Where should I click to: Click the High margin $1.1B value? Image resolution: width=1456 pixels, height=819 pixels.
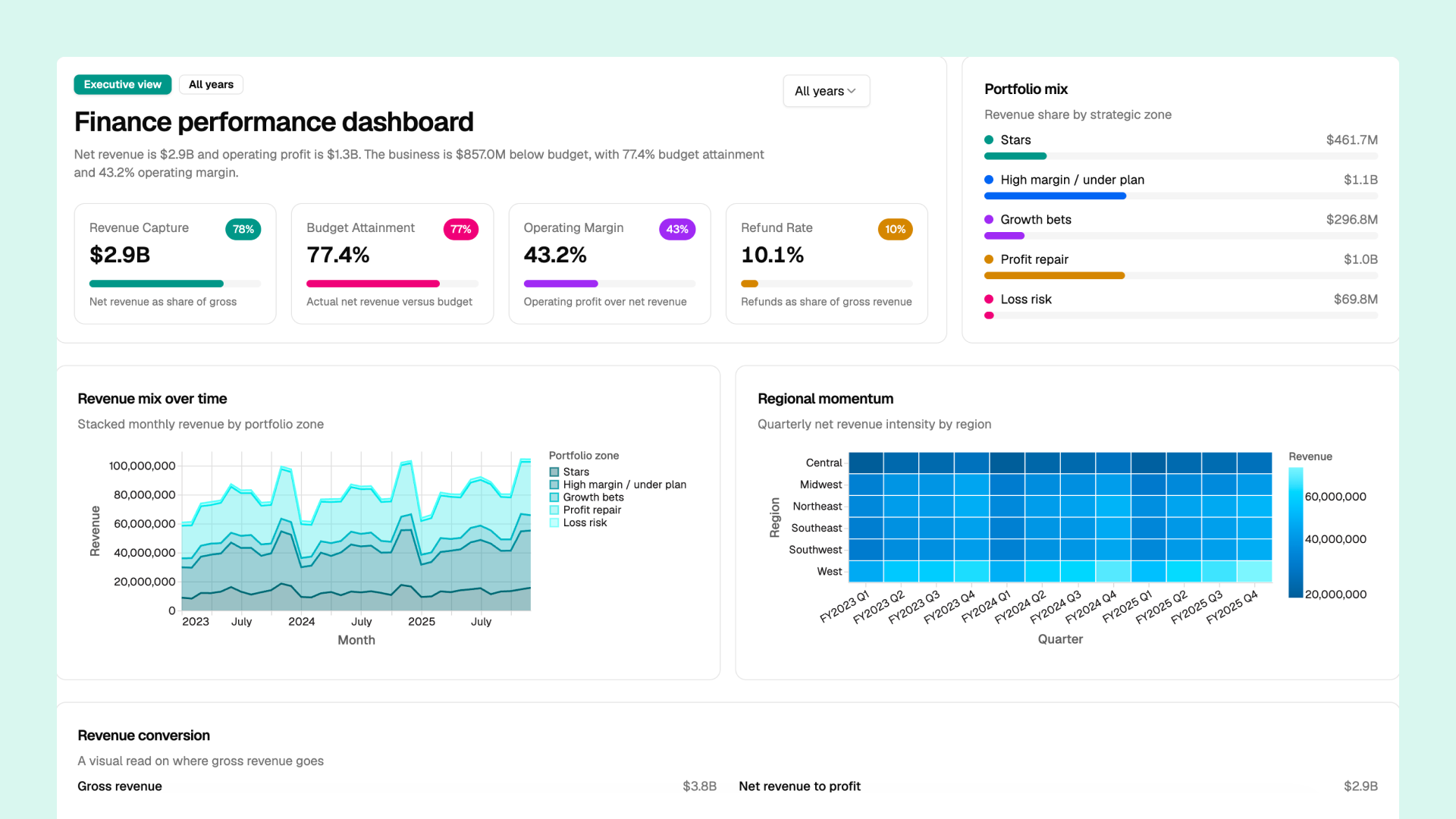coord(1360,180)
